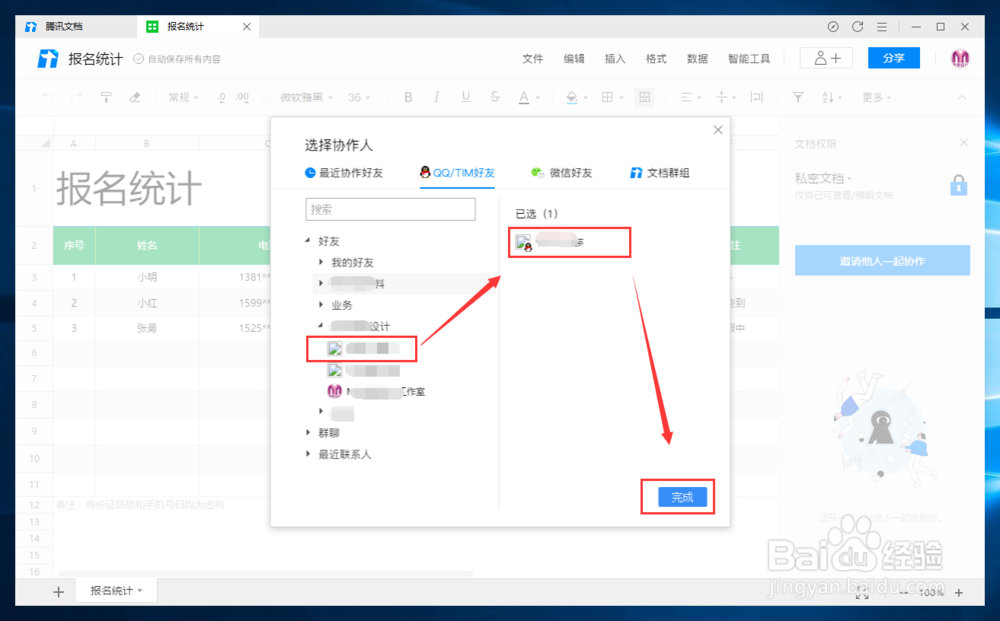Open the format painter icon

pos(106,96)
